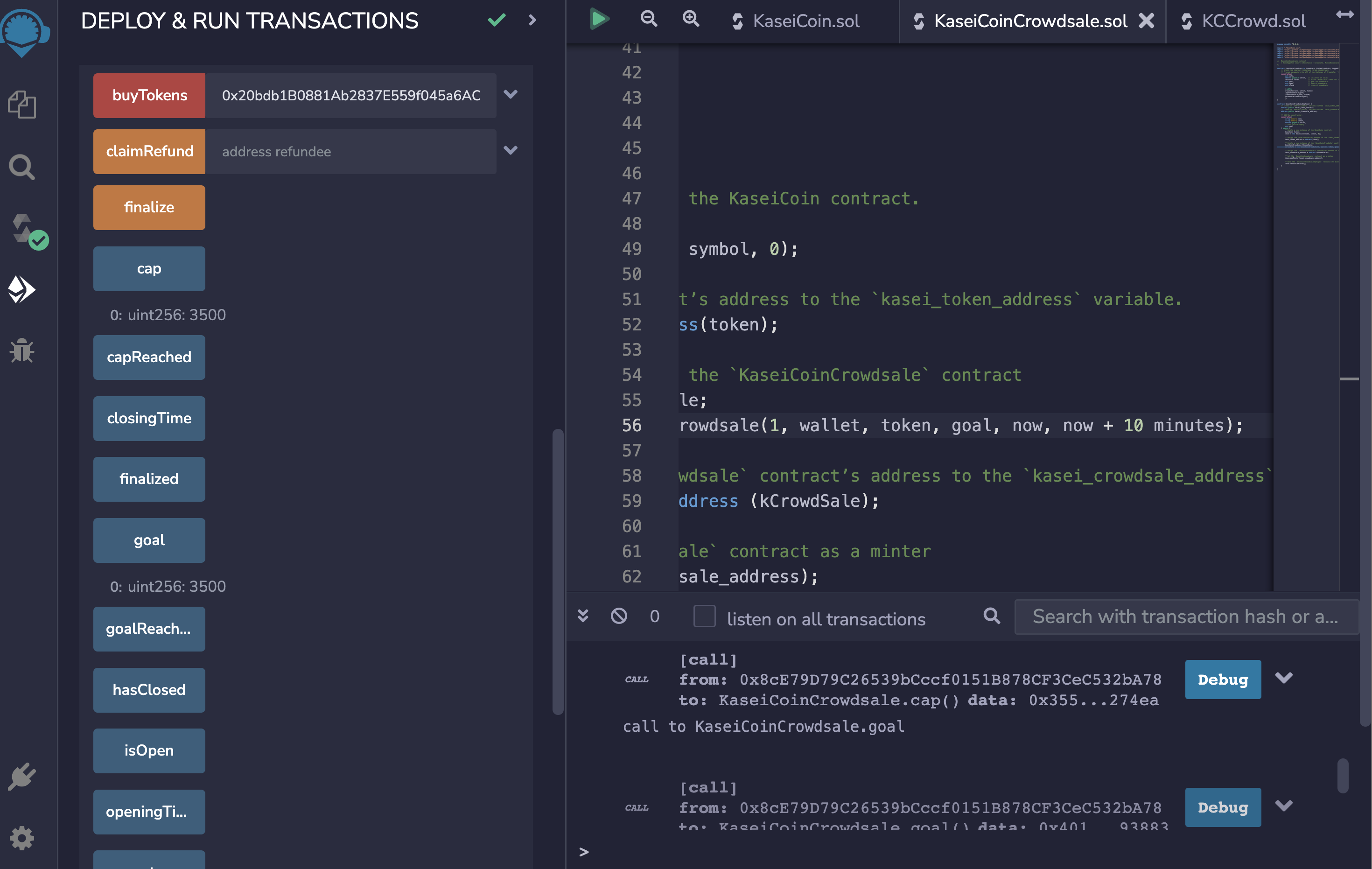The width and height of the screenshot is (1372, 869).
Task: Collapse the terminal panel with double-chevron
Action: [x=582, y=616]
